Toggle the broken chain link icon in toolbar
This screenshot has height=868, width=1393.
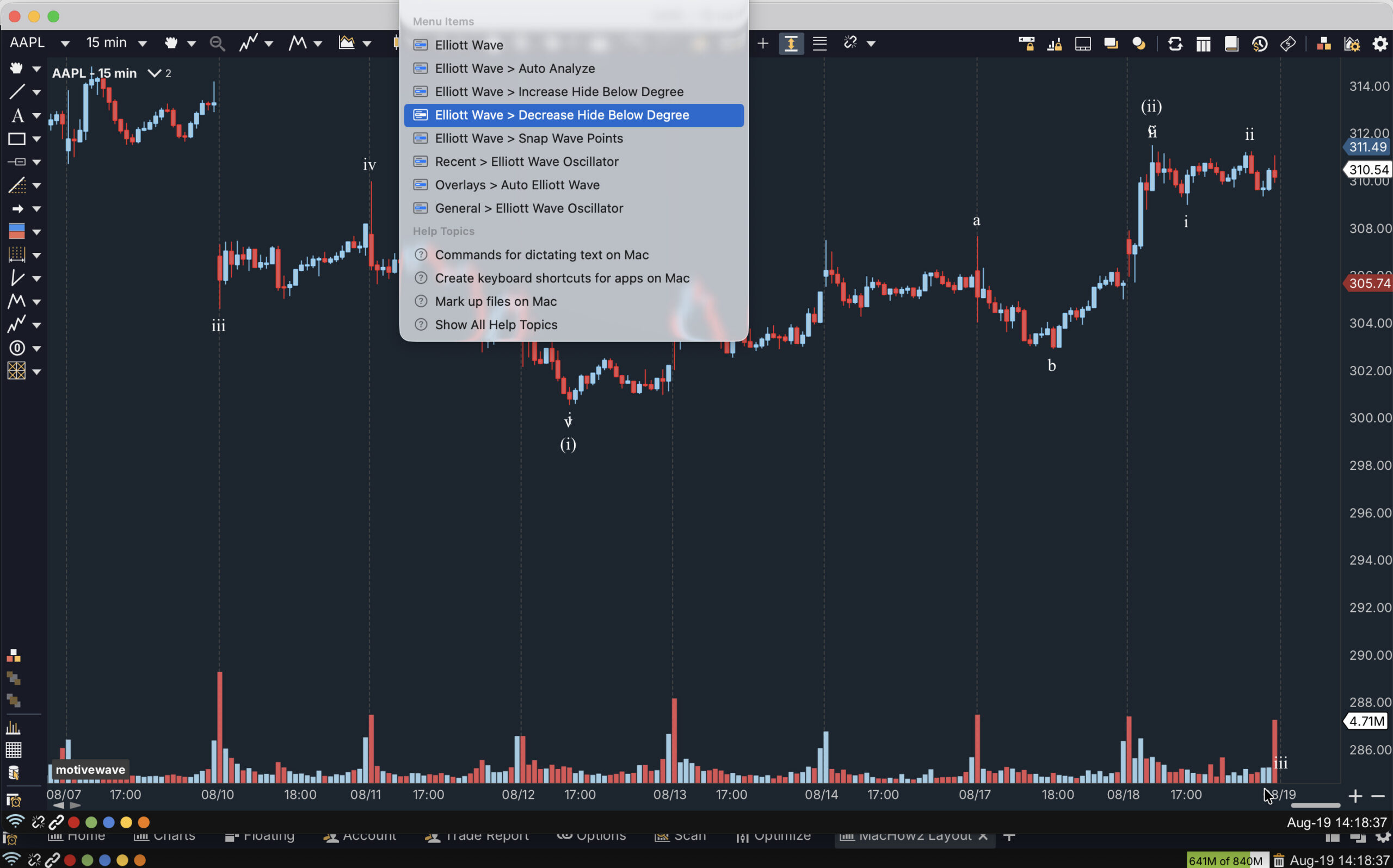tap(850, 42)
